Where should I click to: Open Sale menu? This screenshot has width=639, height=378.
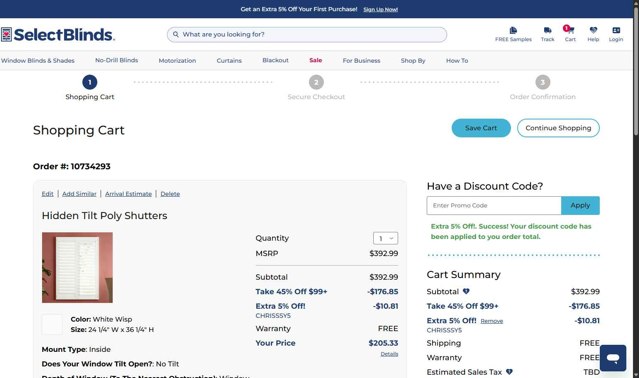pos(315,60)
